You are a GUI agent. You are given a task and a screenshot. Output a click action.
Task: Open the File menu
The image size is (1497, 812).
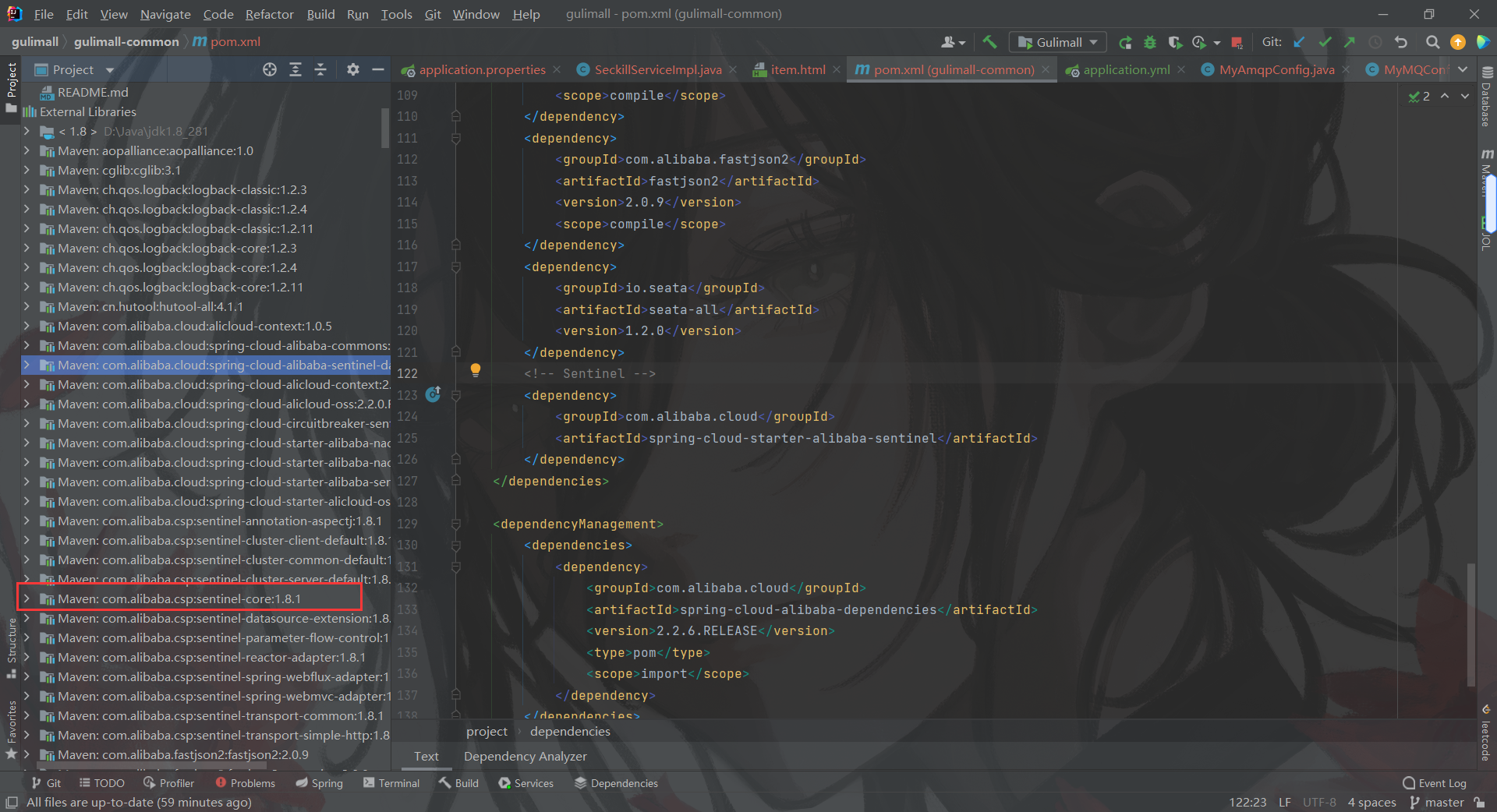pos(44,14)
